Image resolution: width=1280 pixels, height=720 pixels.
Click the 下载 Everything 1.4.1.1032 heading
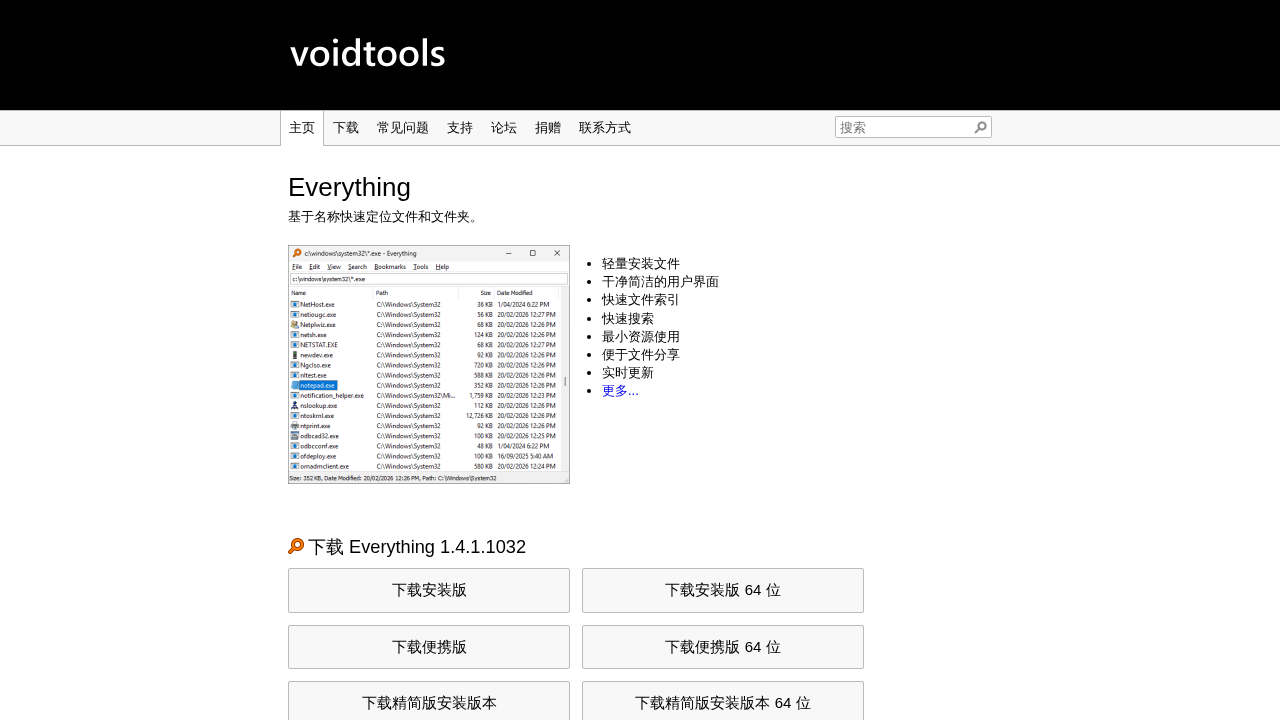pyautogui.click(x=417, y=547)
